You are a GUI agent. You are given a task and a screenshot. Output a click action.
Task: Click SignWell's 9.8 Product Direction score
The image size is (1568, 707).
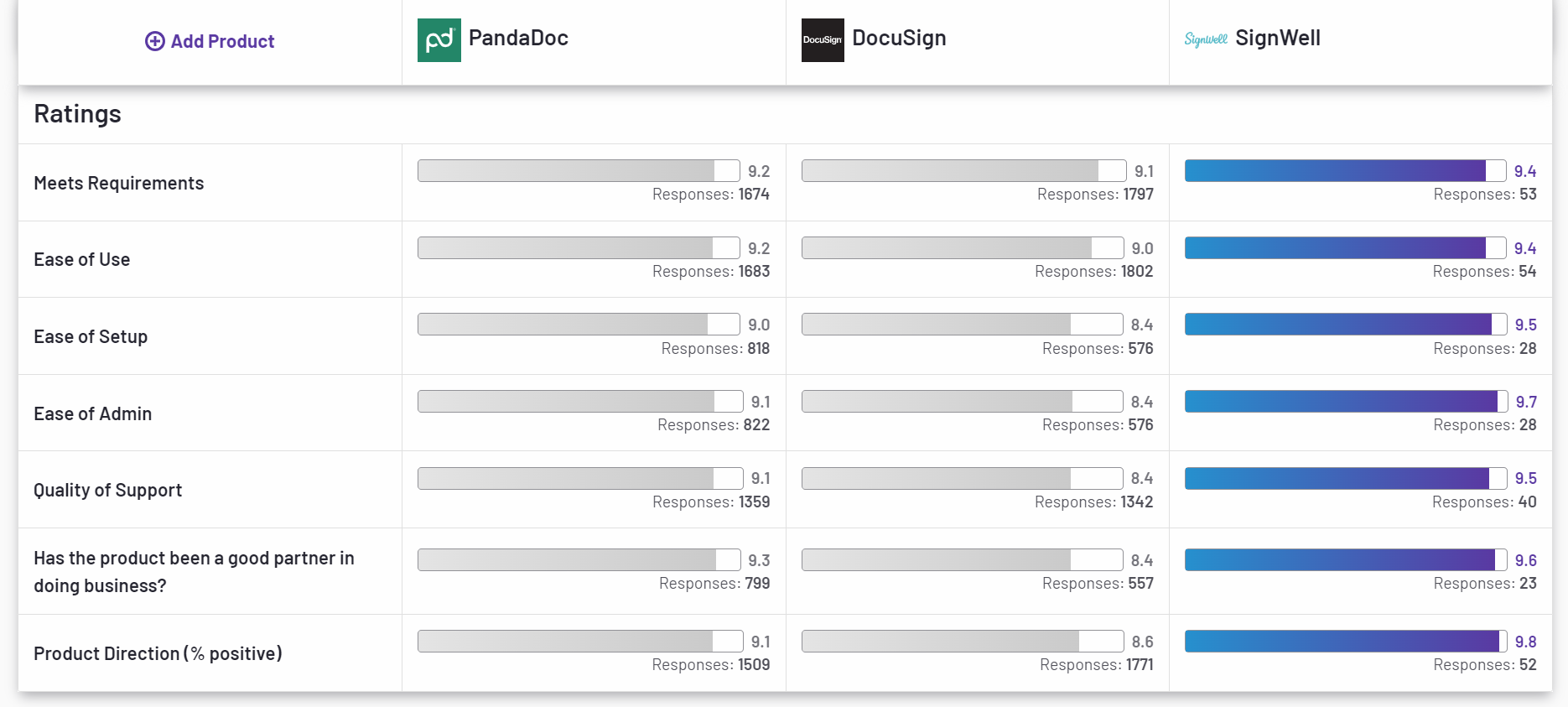click(1525, 642)
